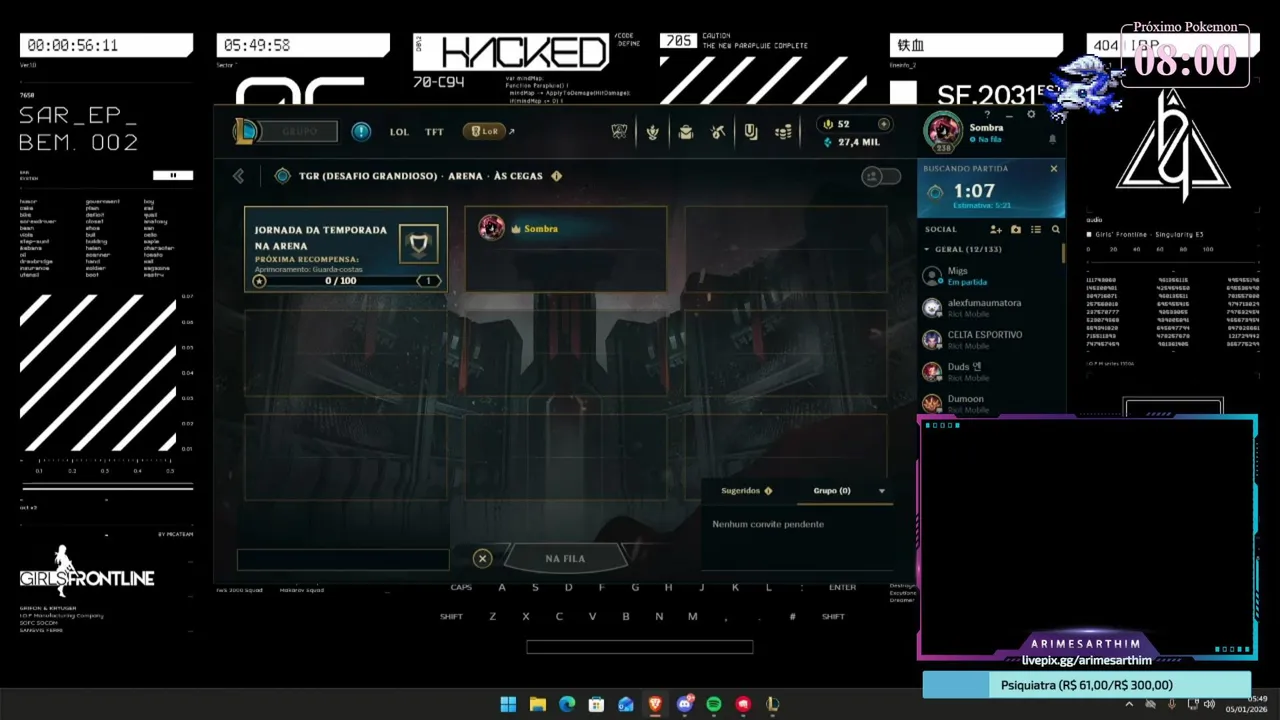Click the 27,4 MIL blue essence balance
Image resolution: width=1280 pixels, height=720 pixels.
tap(851, 142)
